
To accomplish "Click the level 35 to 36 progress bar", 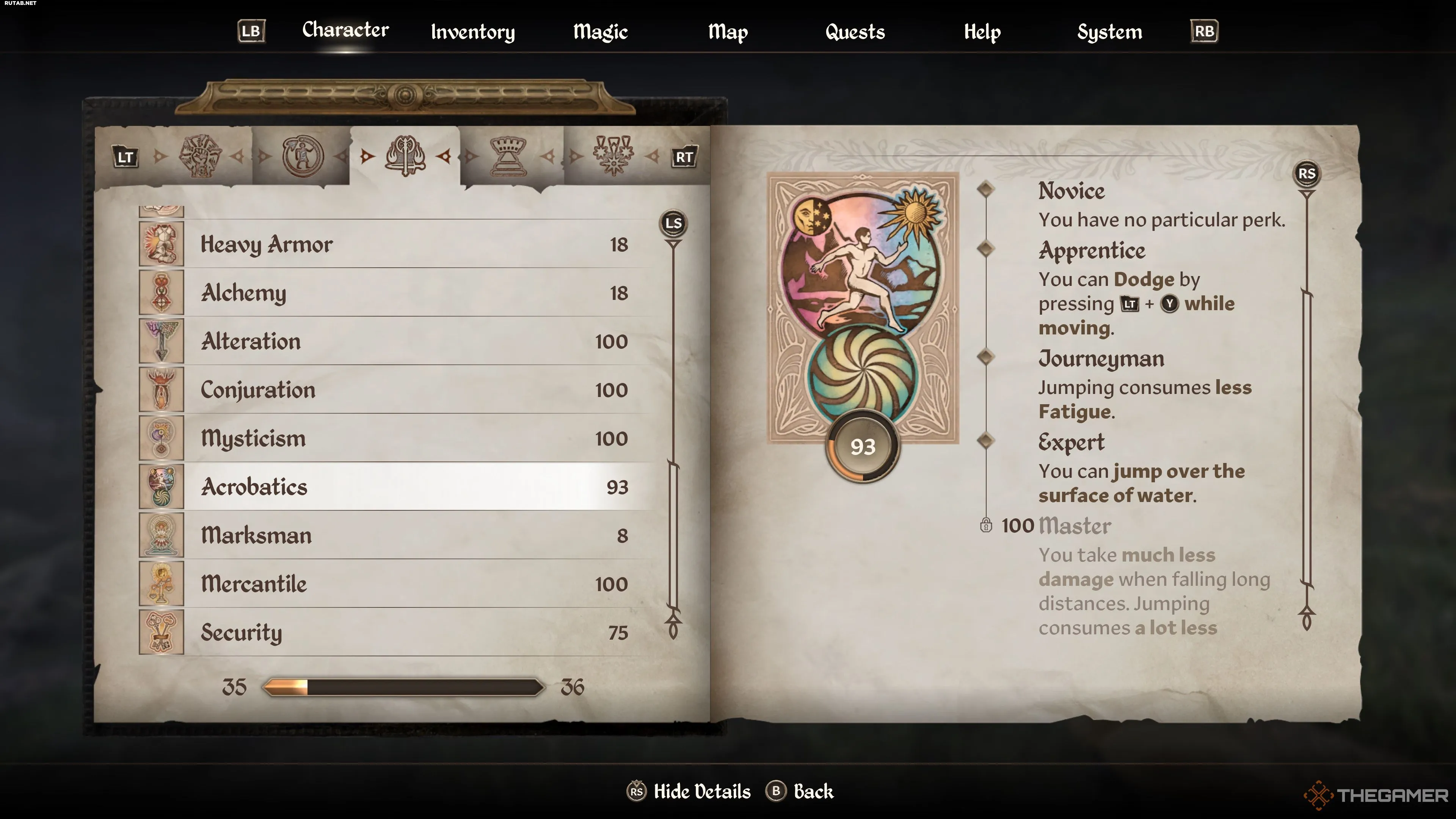I will point(403,687).
